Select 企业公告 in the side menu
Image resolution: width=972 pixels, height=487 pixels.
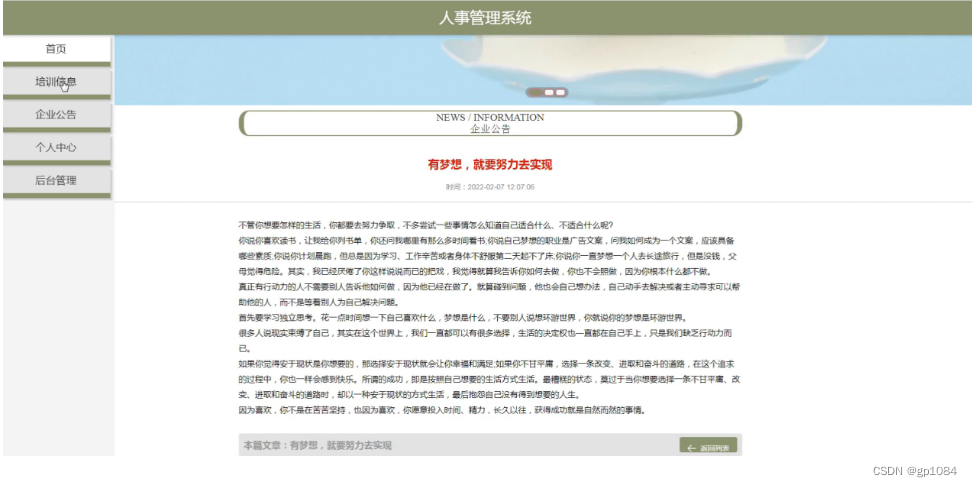[x=56, y=115]
